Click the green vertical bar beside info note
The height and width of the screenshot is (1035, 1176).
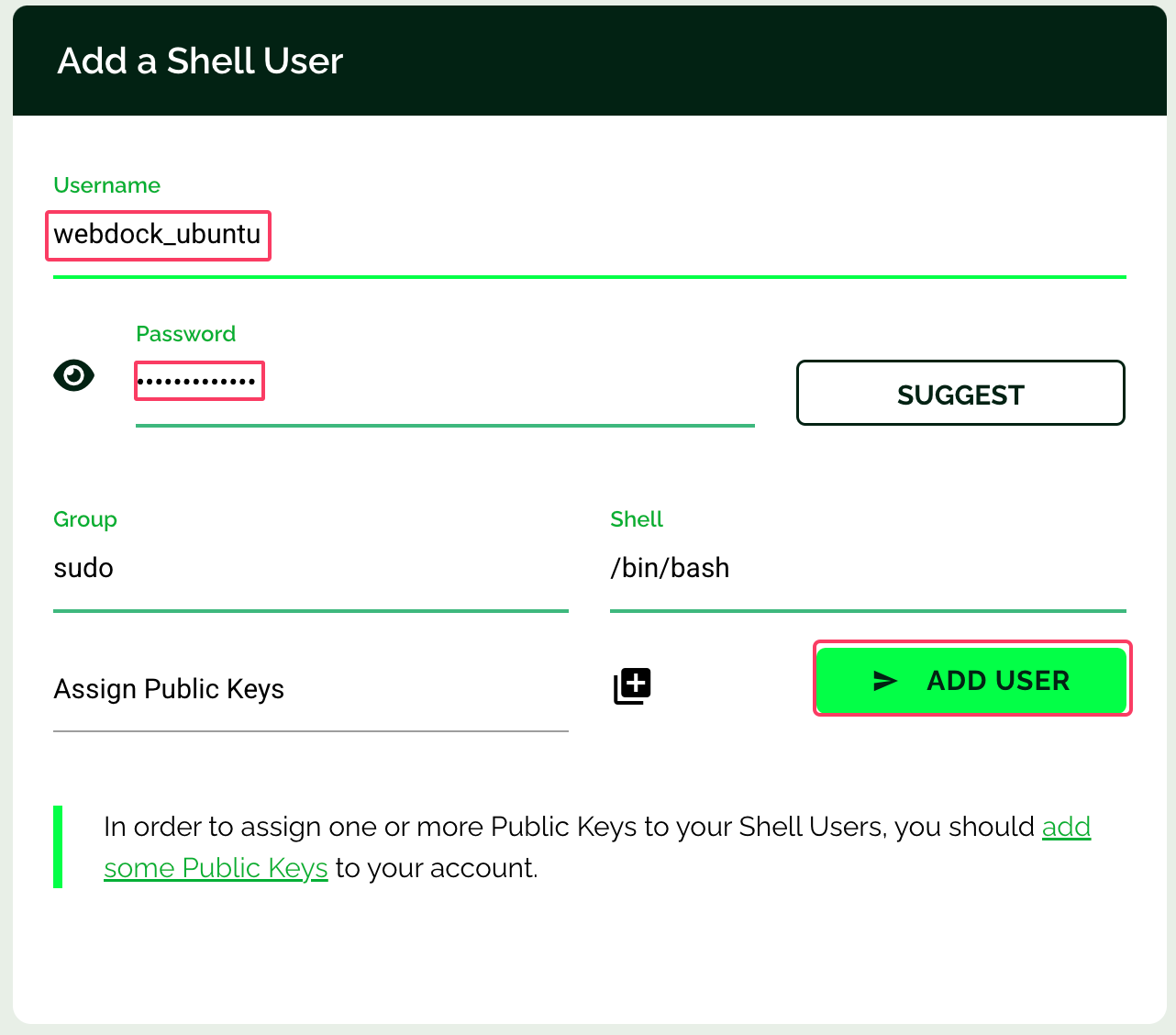click(x=58, y=847)
